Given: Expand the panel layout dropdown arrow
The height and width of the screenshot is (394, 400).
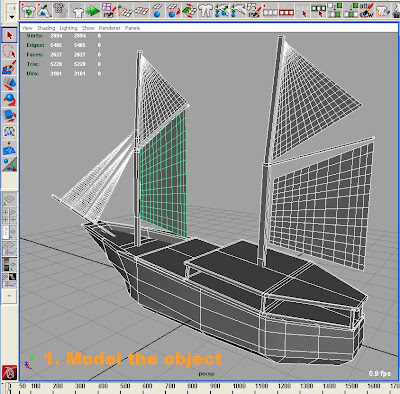Looking at the screenshot, I should click(x=9, y=296).
